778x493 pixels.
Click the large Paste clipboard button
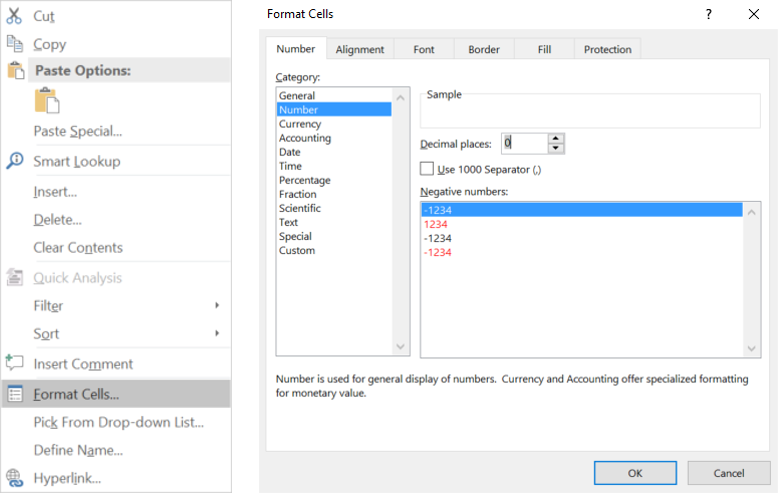[47, 101]
